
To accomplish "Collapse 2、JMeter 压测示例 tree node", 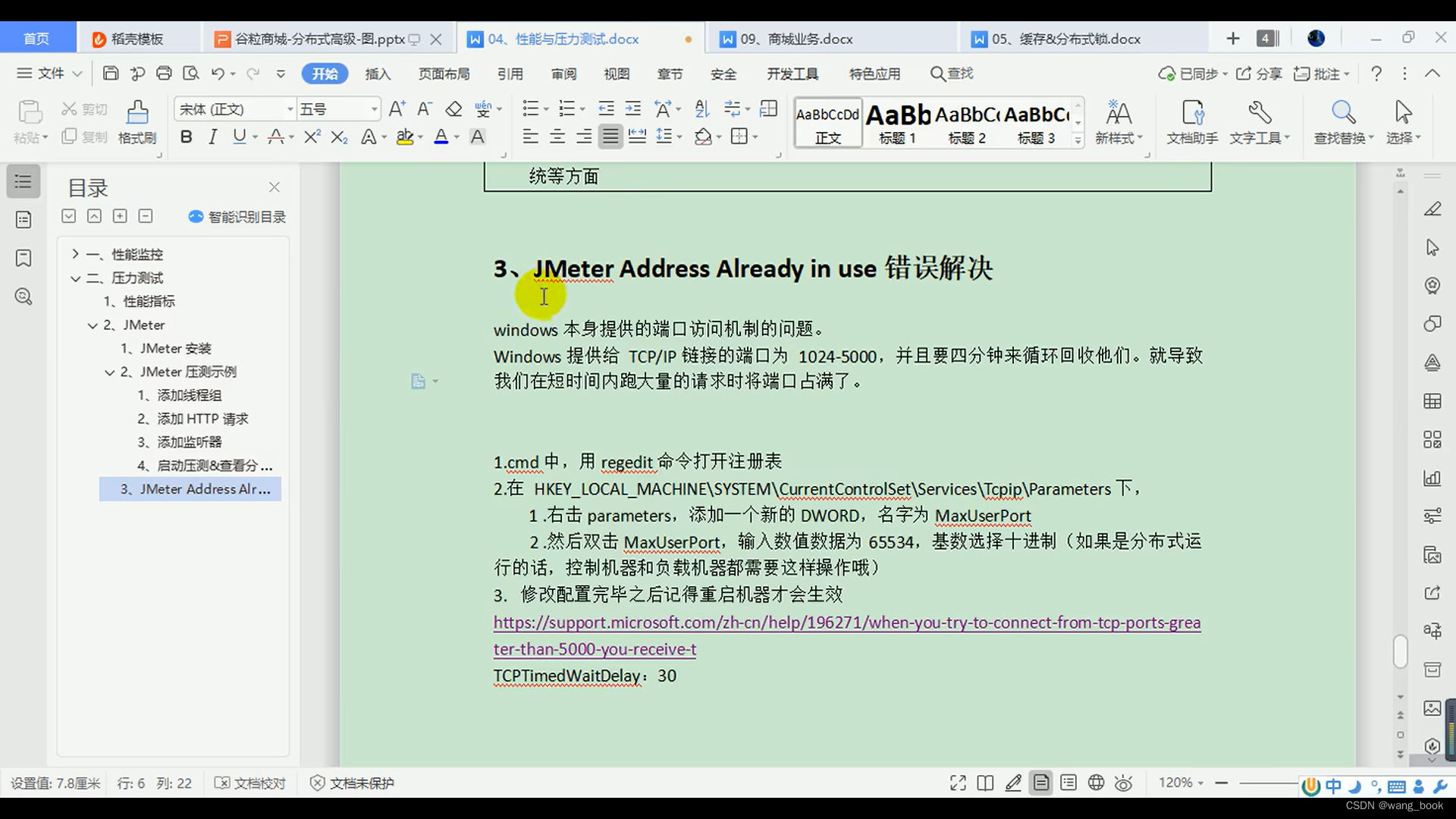I will (109, 372).
